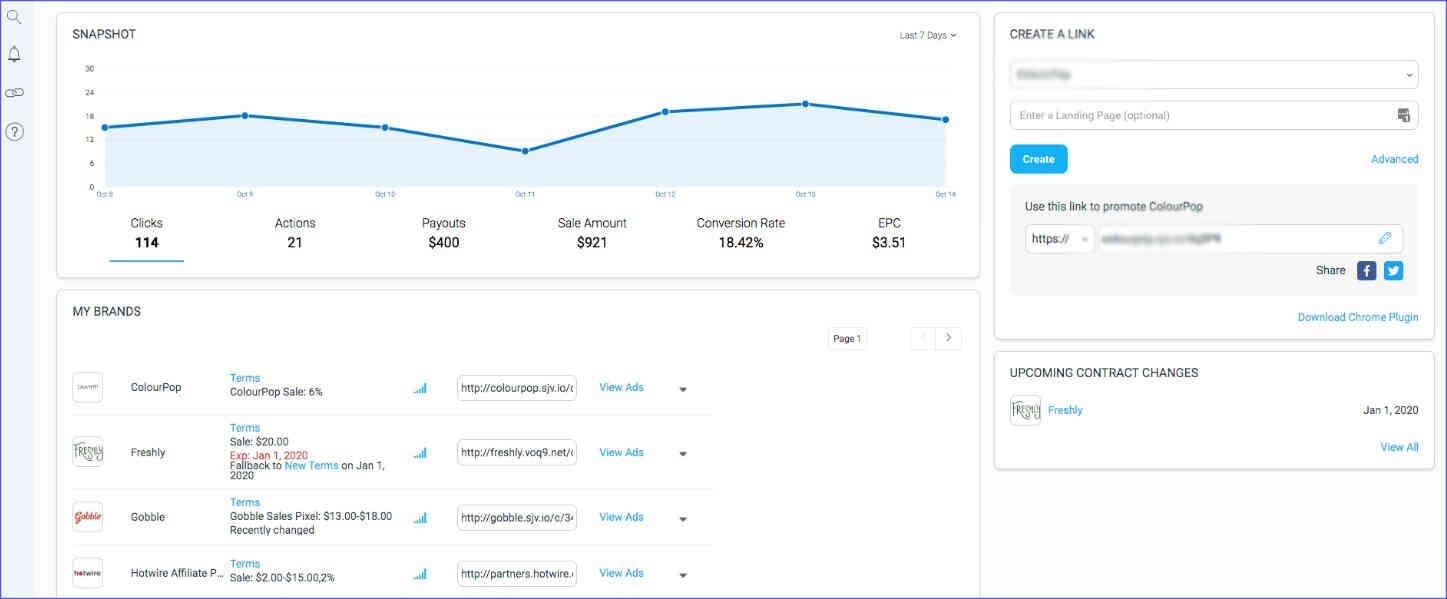Viewport: 1447px width, 599px height.
Task: Open the https:// protocol dropdown
Action: (1059, 239)
